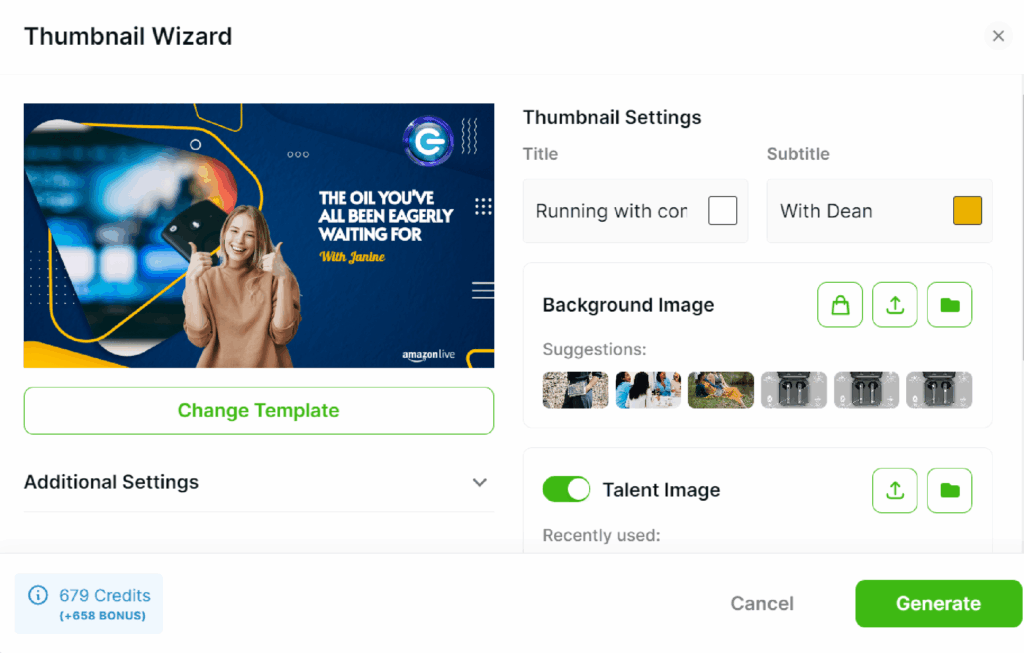Select the first background suggestion thumbnail
This screenshot has width=1024, height=653.
(575, 390)
